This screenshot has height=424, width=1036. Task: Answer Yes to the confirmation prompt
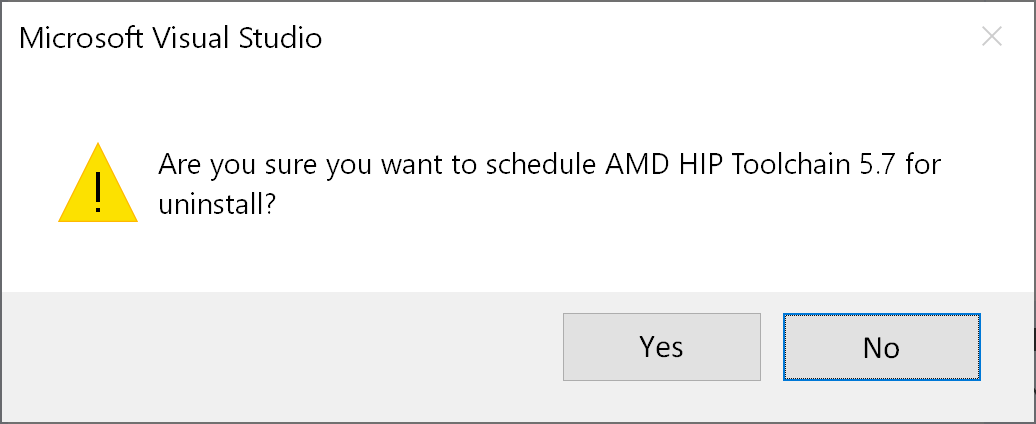tap(661, 347)
